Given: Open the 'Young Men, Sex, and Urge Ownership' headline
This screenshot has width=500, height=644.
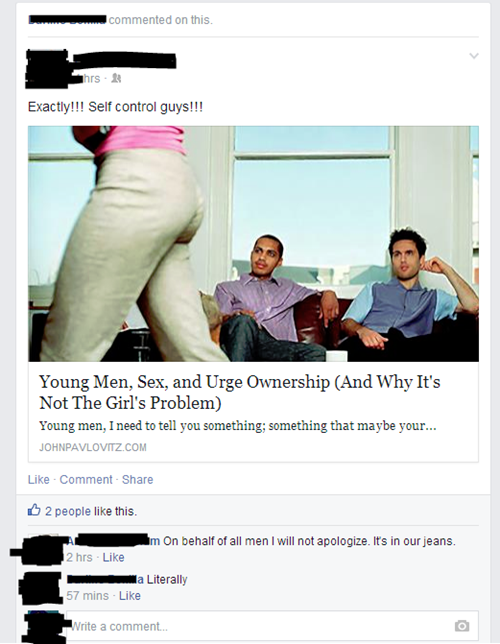Looking at the screenshot, I should pos(240,392).
